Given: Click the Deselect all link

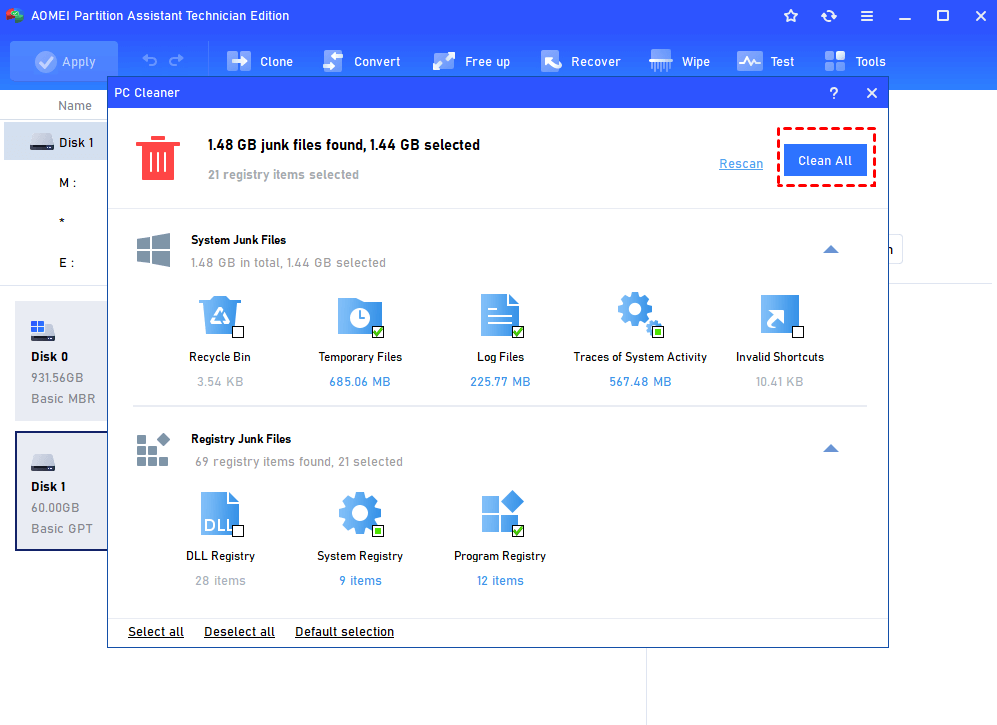Looking at the screenshot, I should 239,632.
